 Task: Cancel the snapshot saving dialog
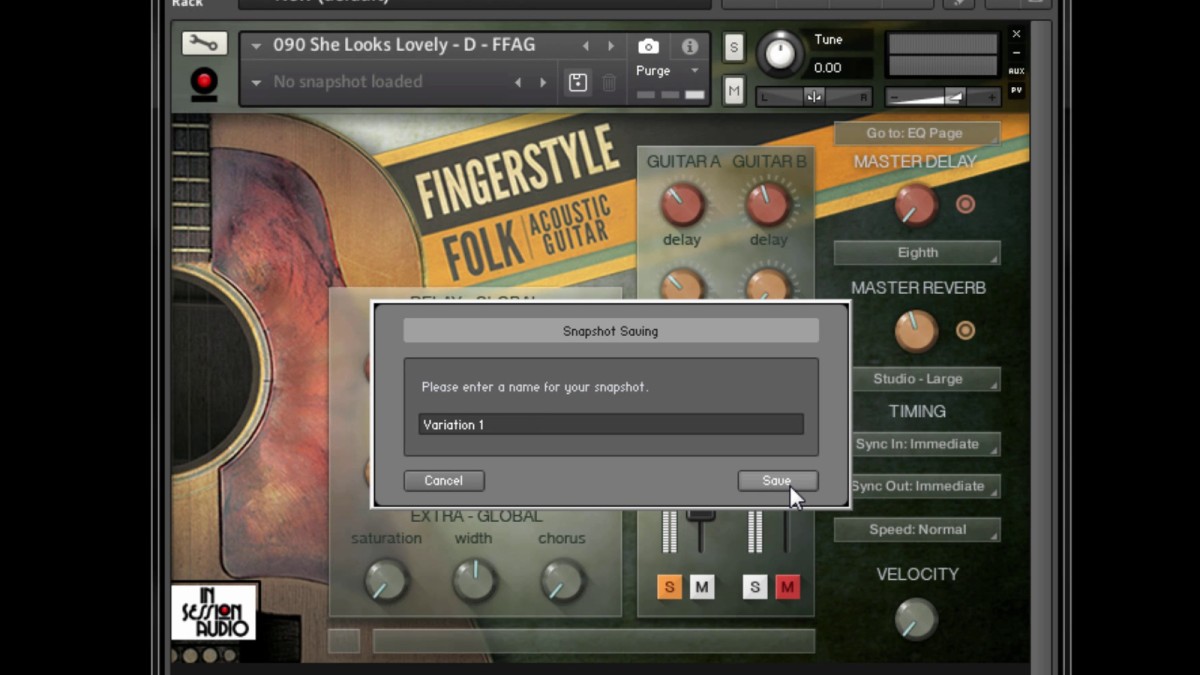click(443, 480)
